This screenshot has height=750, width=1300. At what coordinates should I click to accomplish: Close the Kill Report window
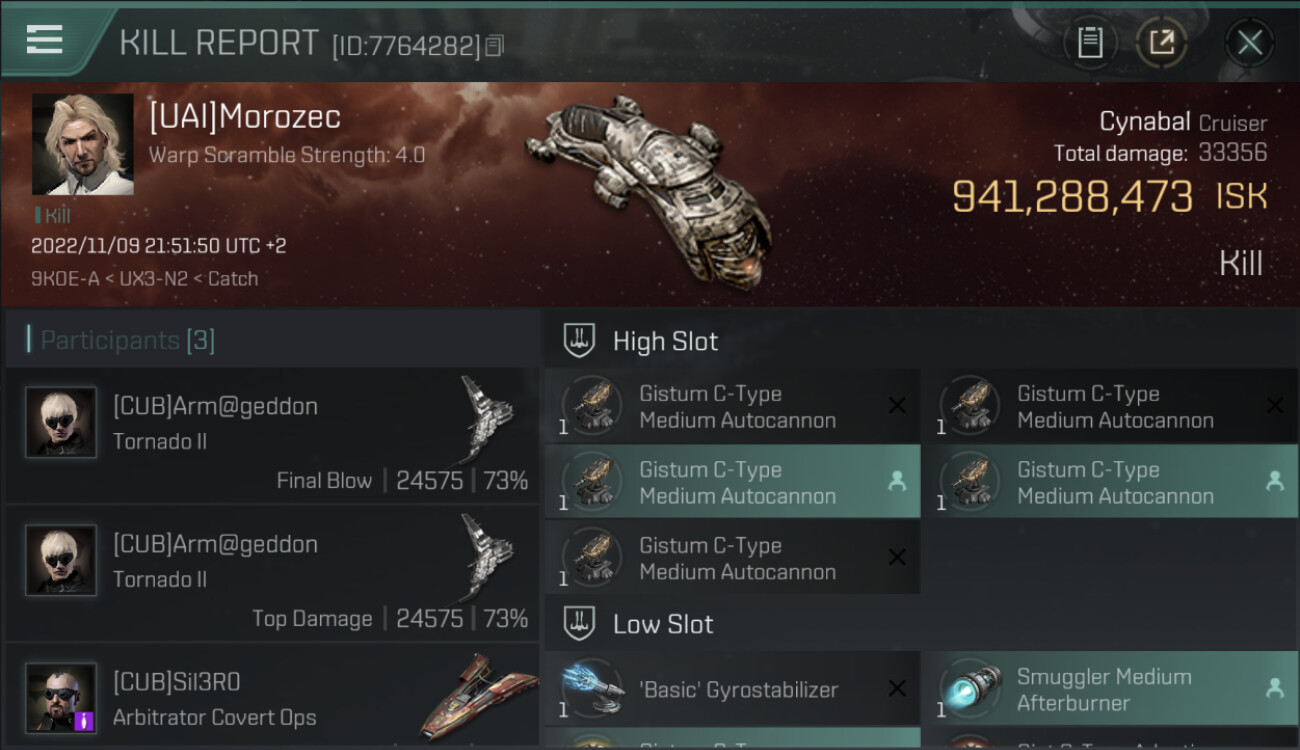click(1249, 42)
